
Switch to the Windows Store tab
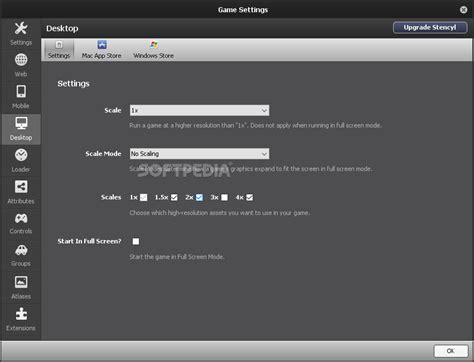coord(153,50)
